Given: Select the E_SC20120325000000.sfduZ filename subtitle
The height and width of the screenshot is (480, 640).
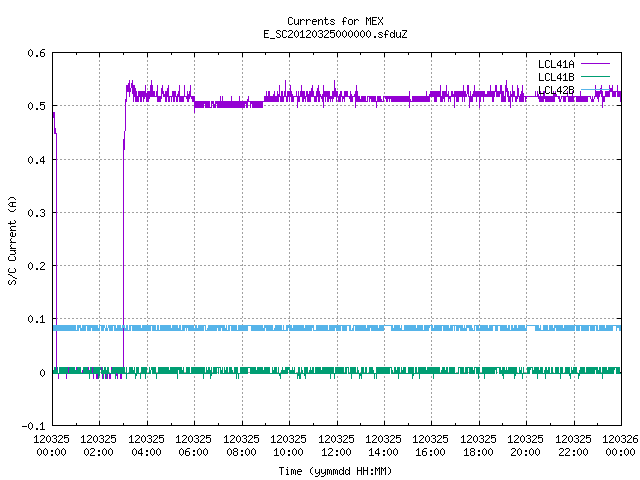Looking at the screenshot, I should (x=335, y=34).
